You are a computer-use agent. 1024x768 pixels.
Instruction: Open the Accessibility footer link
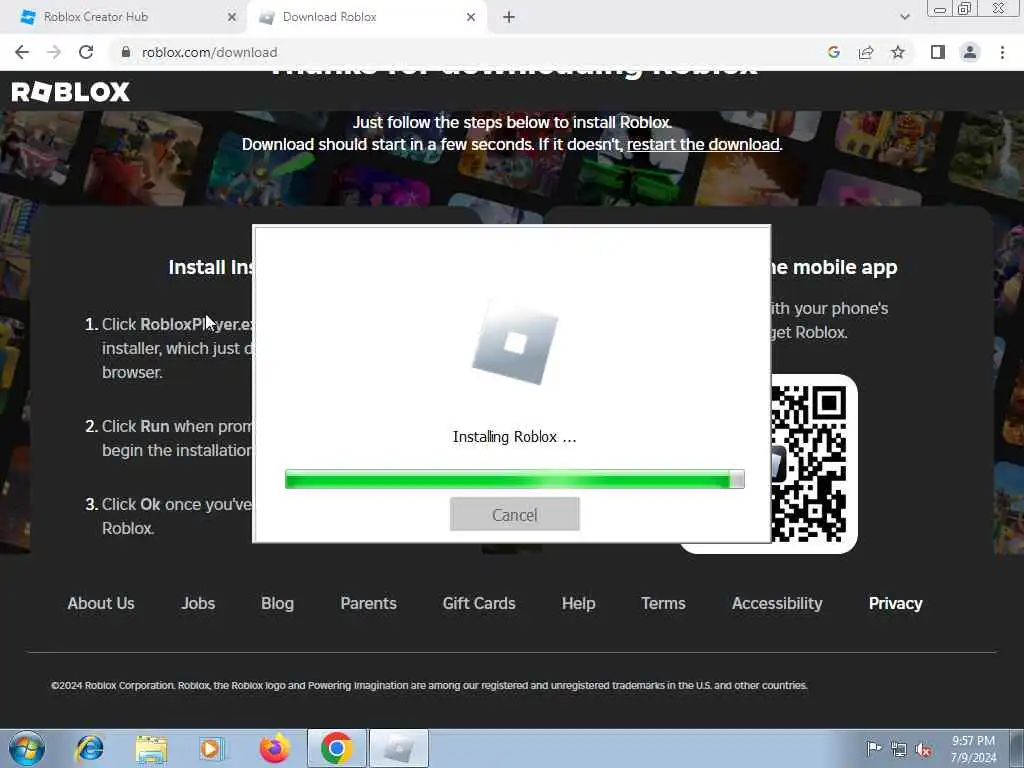[x=777, y=603]
